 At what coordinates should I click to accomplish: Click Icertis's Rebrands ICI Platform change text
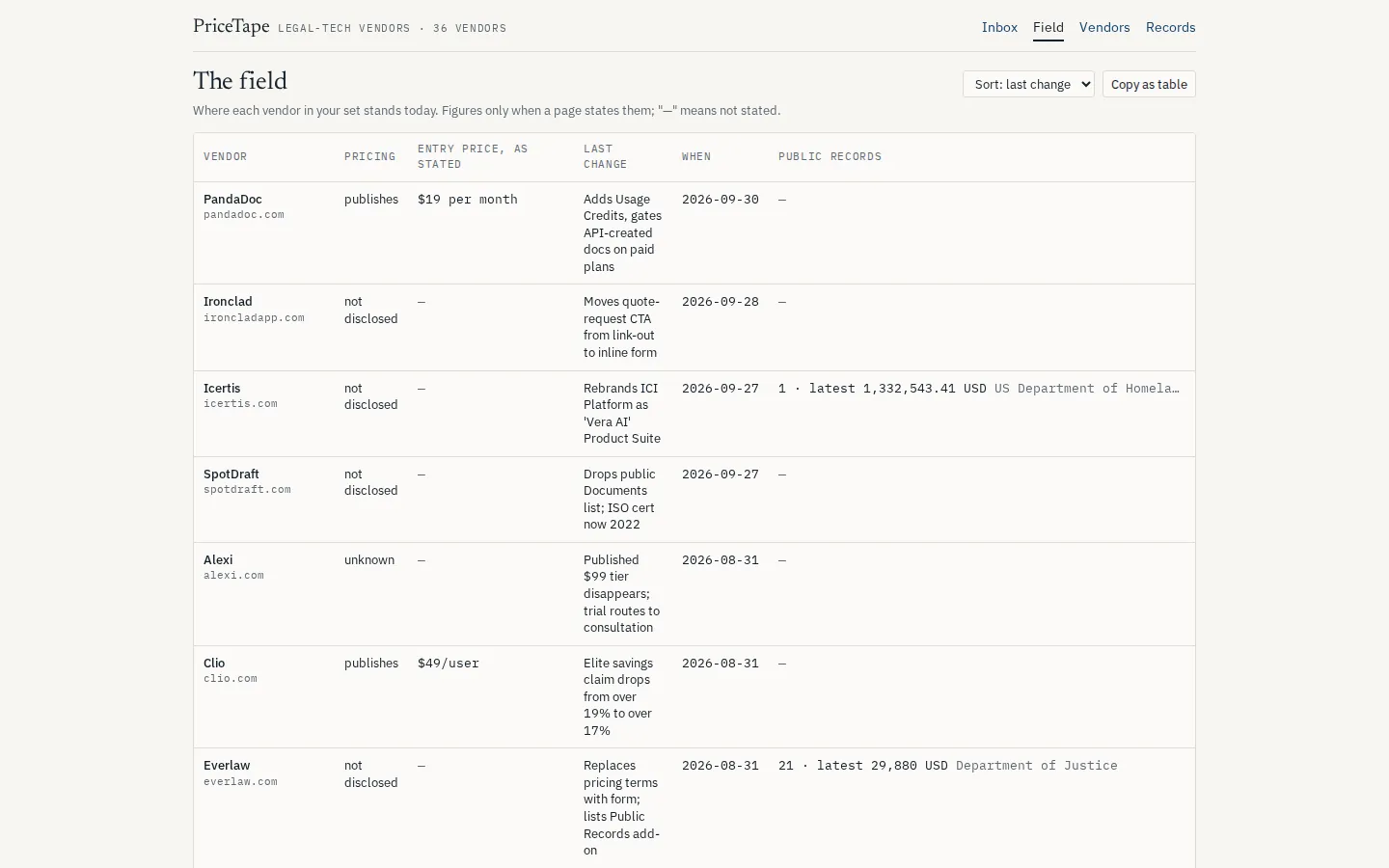point(622,413)
